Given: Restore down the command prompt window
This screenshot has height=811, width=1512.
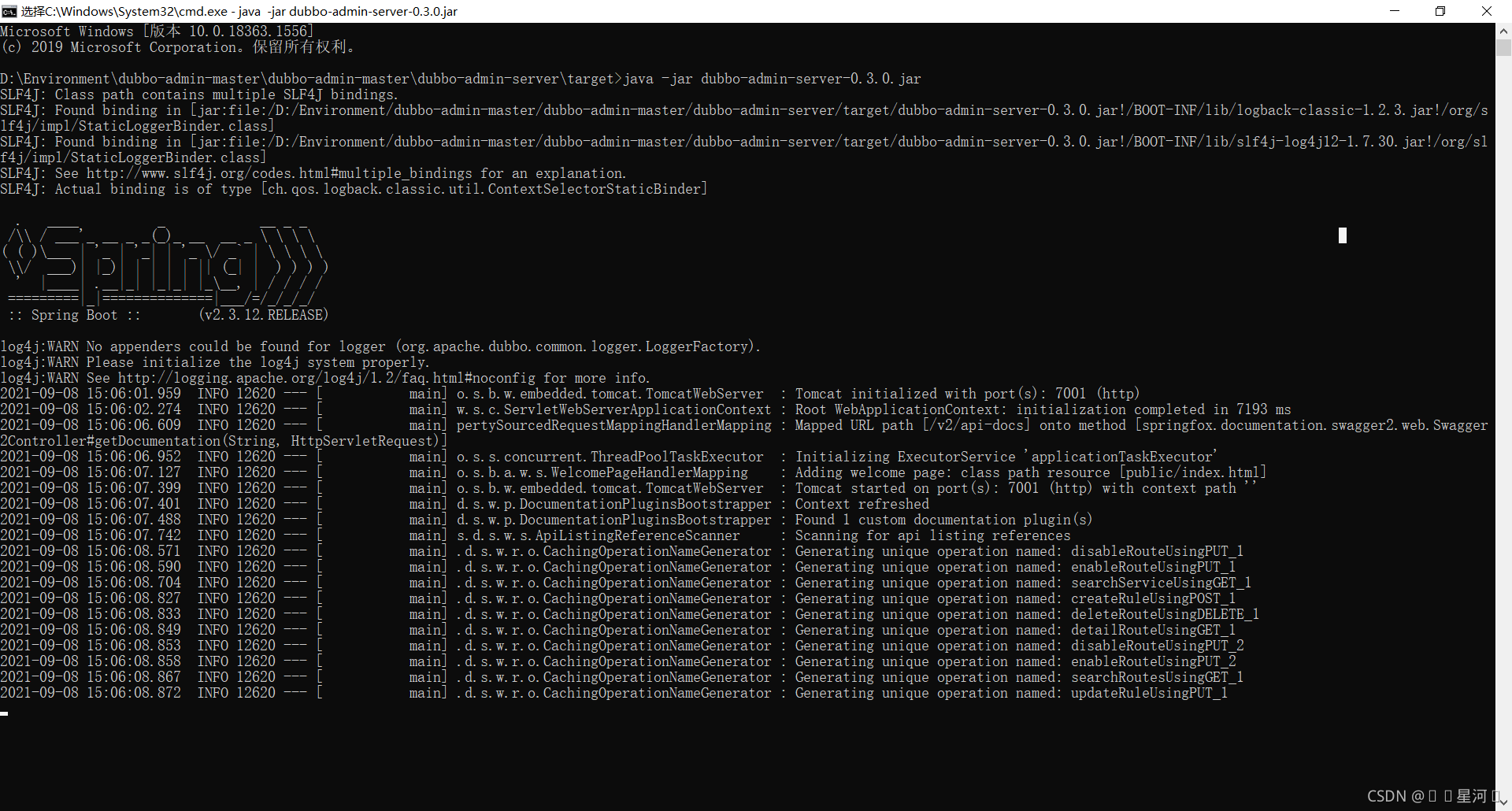Looking at the screenshot, I should (x=1440, y=11).
